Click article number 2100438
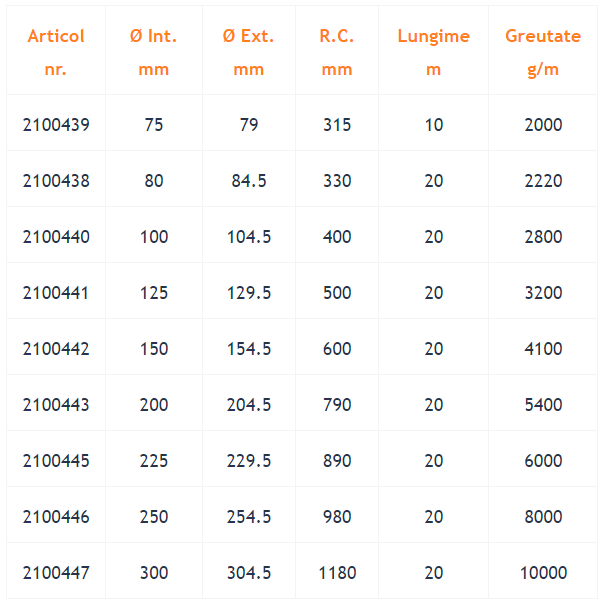The image size is (604, 610). click(56, 181)
